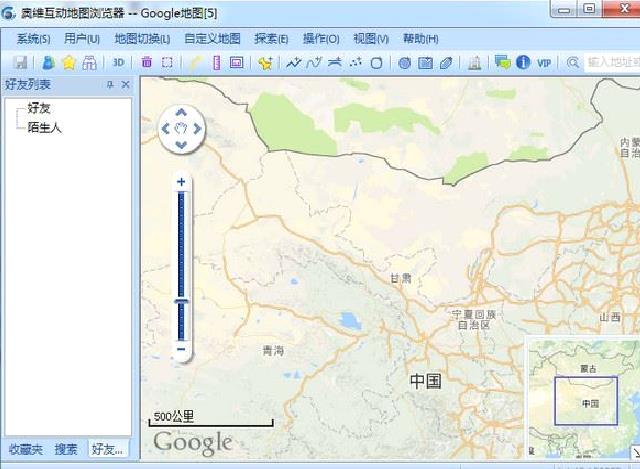The height and width of the screenshot is (469, 640).
Task: Select the 好友 tree node
Action: point(39,108)
